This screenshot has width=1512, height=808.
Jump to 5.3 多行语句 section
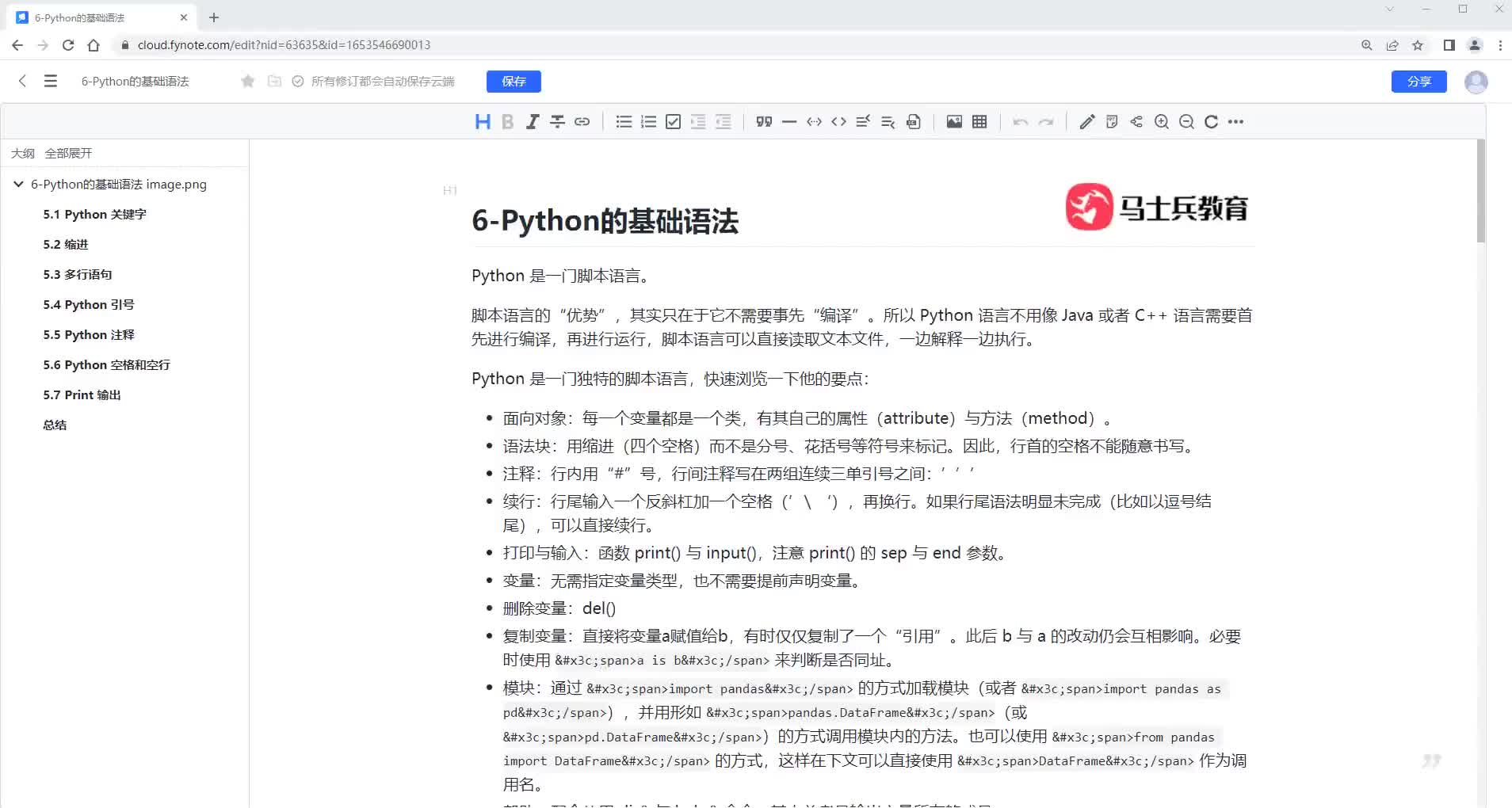pos(78,275)
